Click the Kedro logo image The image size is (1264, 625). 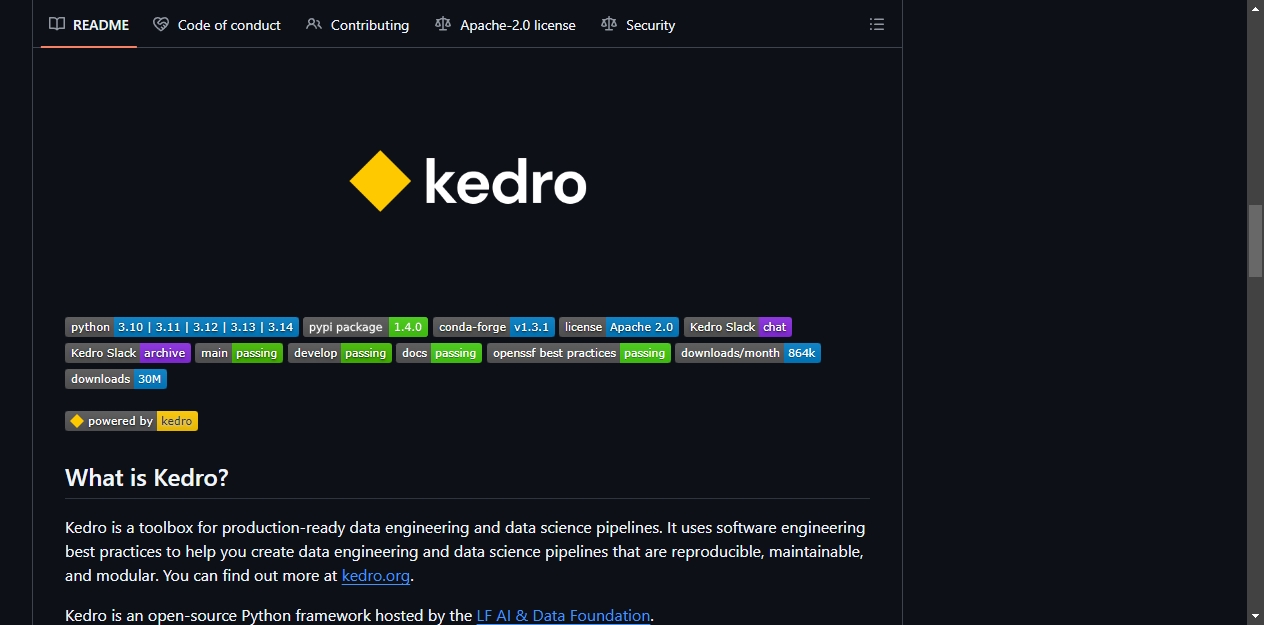tap(467, 182)
